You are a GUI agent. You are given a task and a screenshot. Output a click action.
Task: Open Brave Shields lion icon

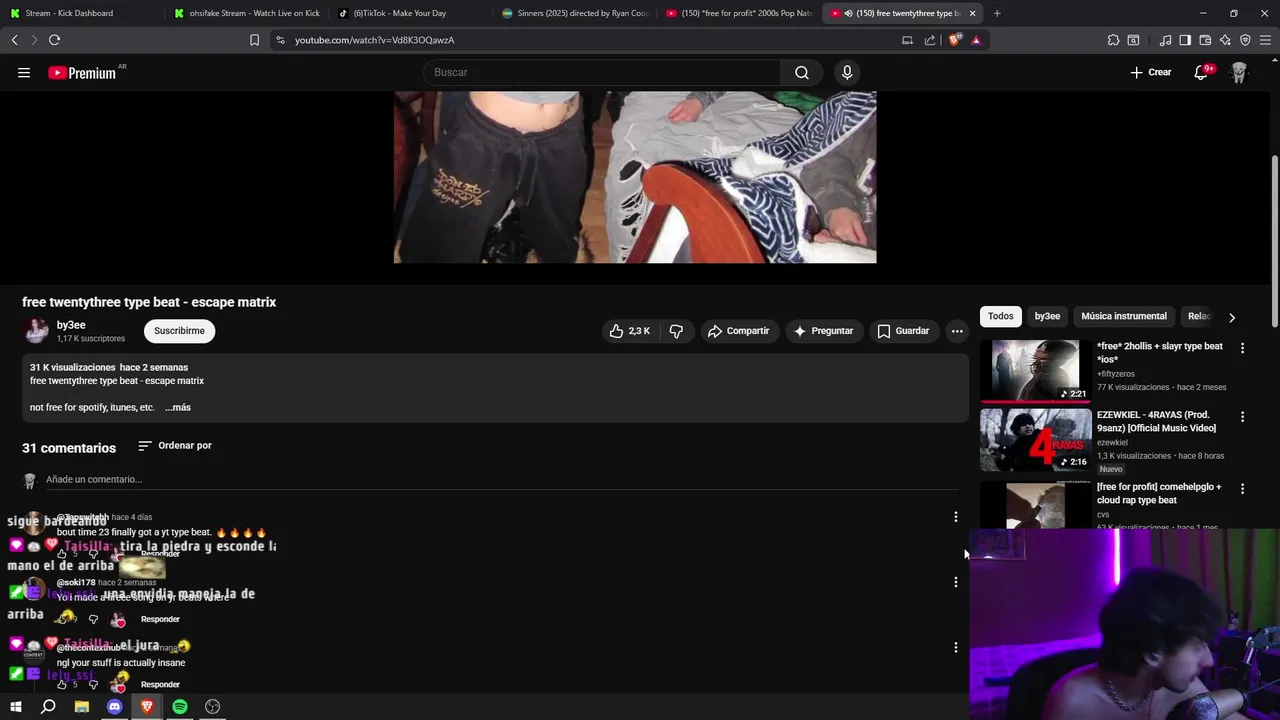(x=954, y=40)
